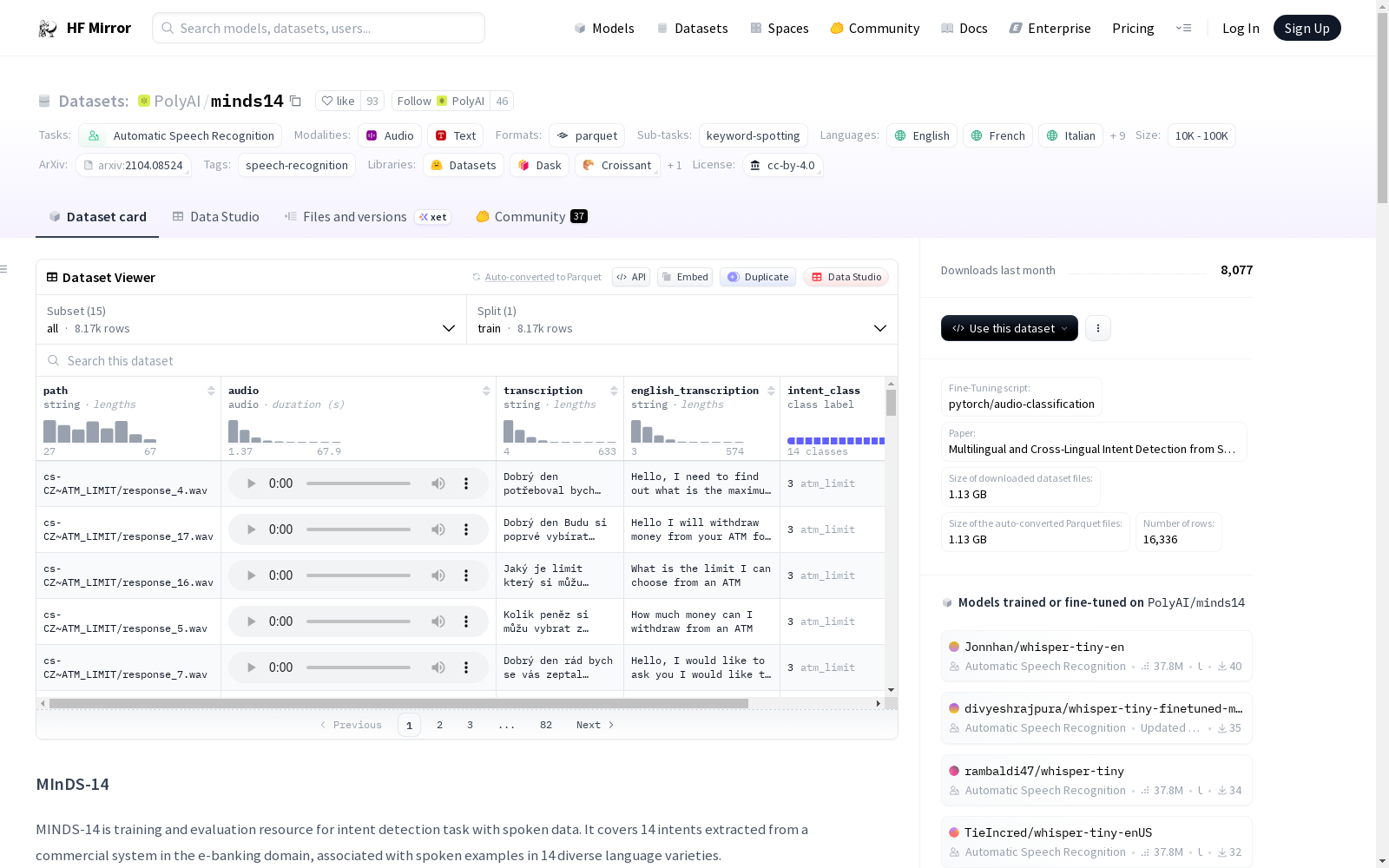Open the Dataset card tab
This screenshot has height=868, width=1389.
[97, 217]
